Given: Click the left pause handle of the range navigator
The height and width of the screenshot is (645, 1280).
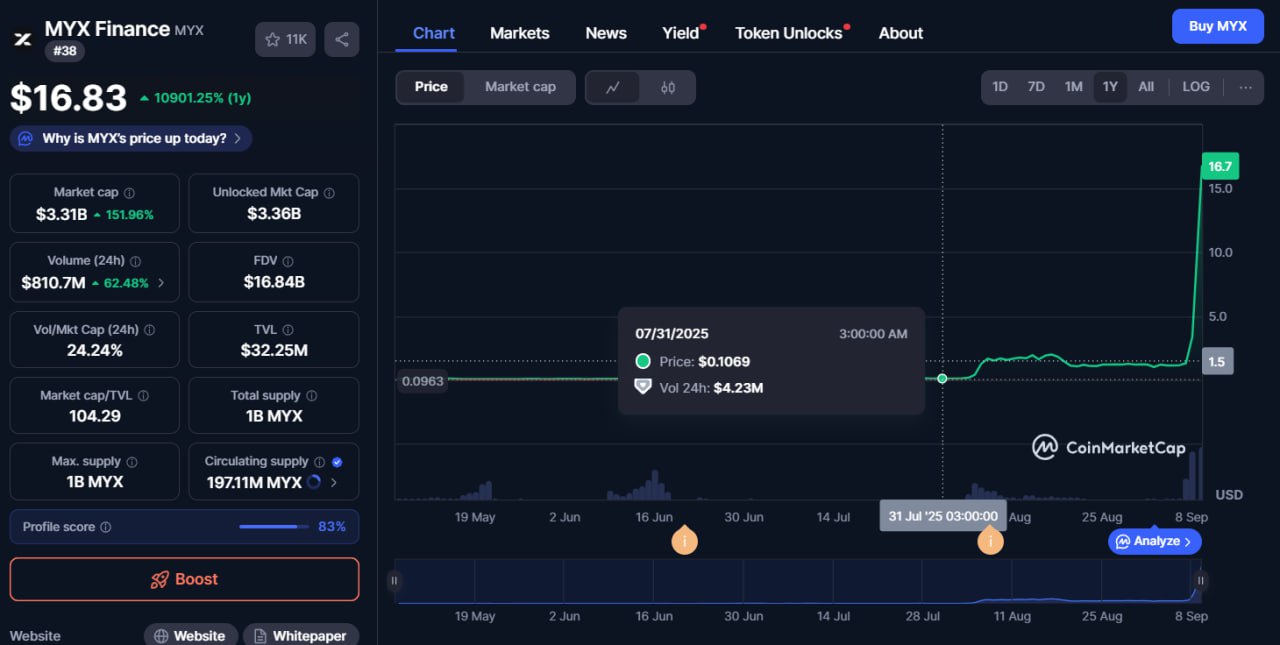Looking at the screenshot, I should (x=395, y=580).
